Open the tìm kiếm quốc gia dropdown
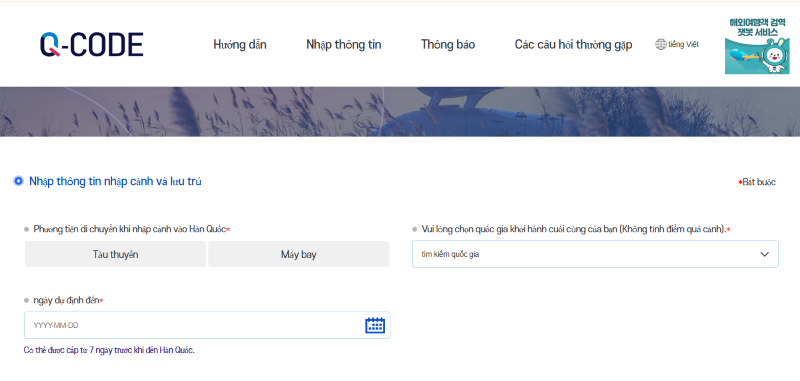The width and height of the screenshot is (800, 381). coord(595,254)
